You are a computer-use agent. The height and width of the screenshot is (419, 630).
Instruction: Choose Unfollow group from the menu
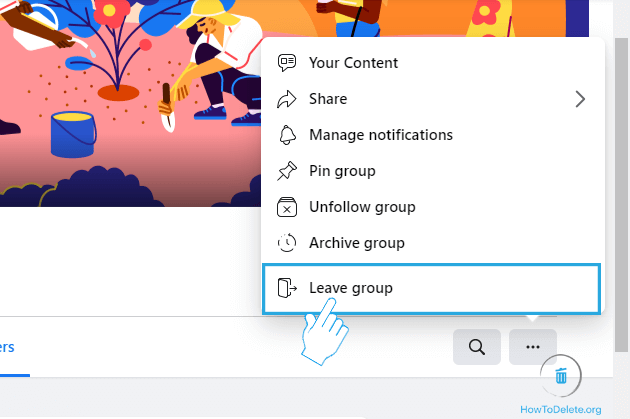point(362,207)
